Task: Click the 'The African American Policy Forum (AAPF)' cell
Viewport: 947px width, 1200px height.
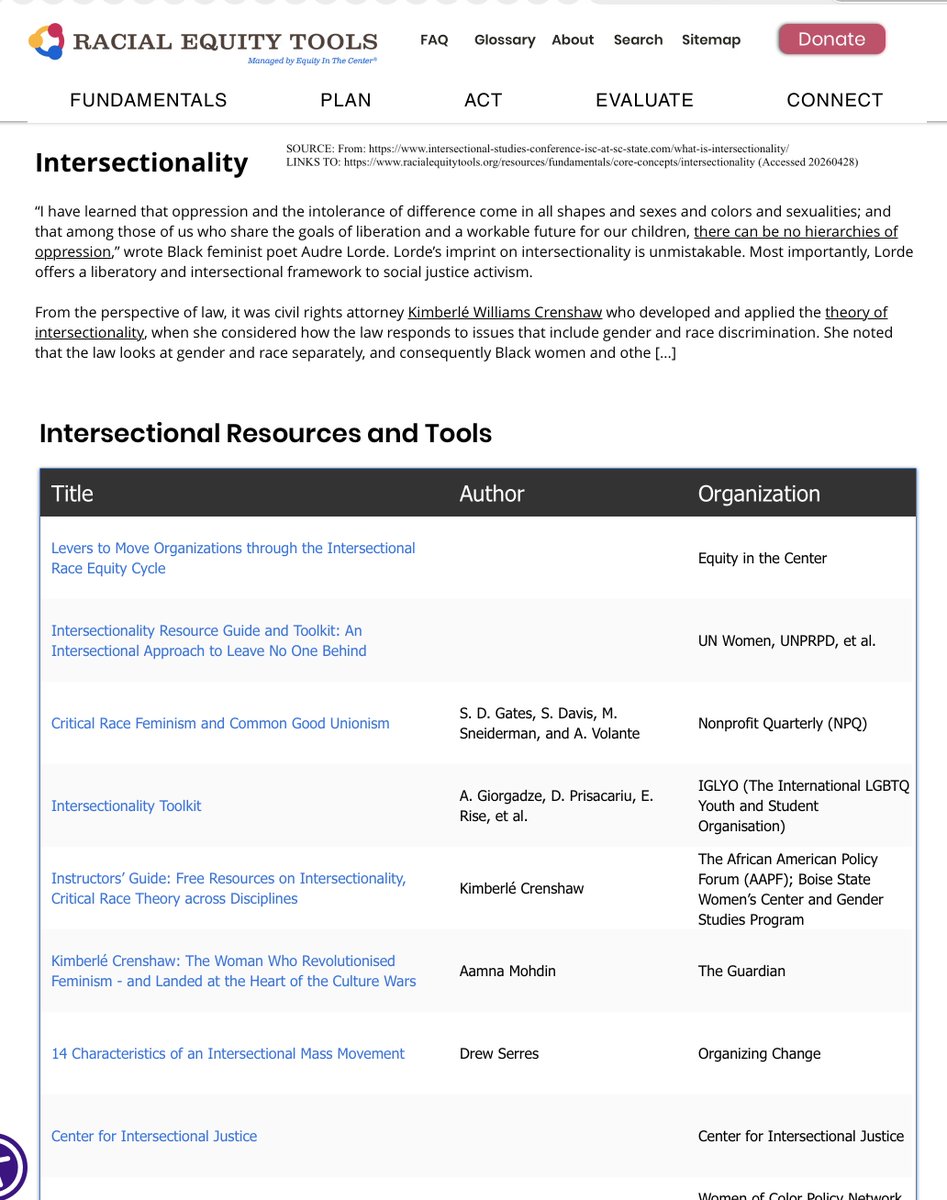Action: (x=791, y=889)
